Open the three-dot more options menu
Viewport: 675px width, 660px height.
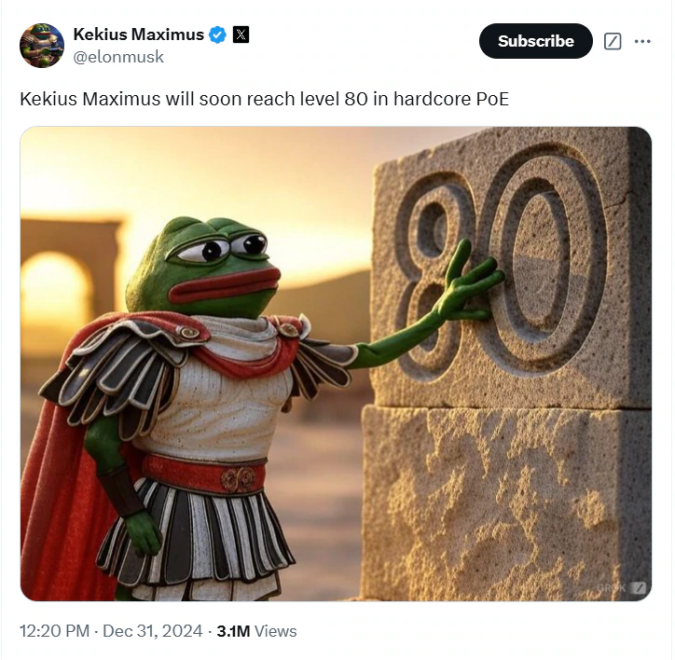click(642, 41)
